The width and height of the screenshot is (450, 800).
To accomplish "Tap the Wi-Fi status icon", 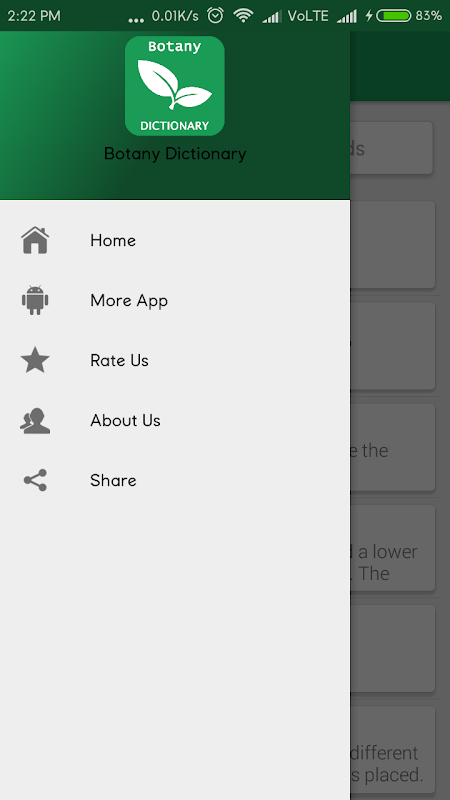I will 243,16.
